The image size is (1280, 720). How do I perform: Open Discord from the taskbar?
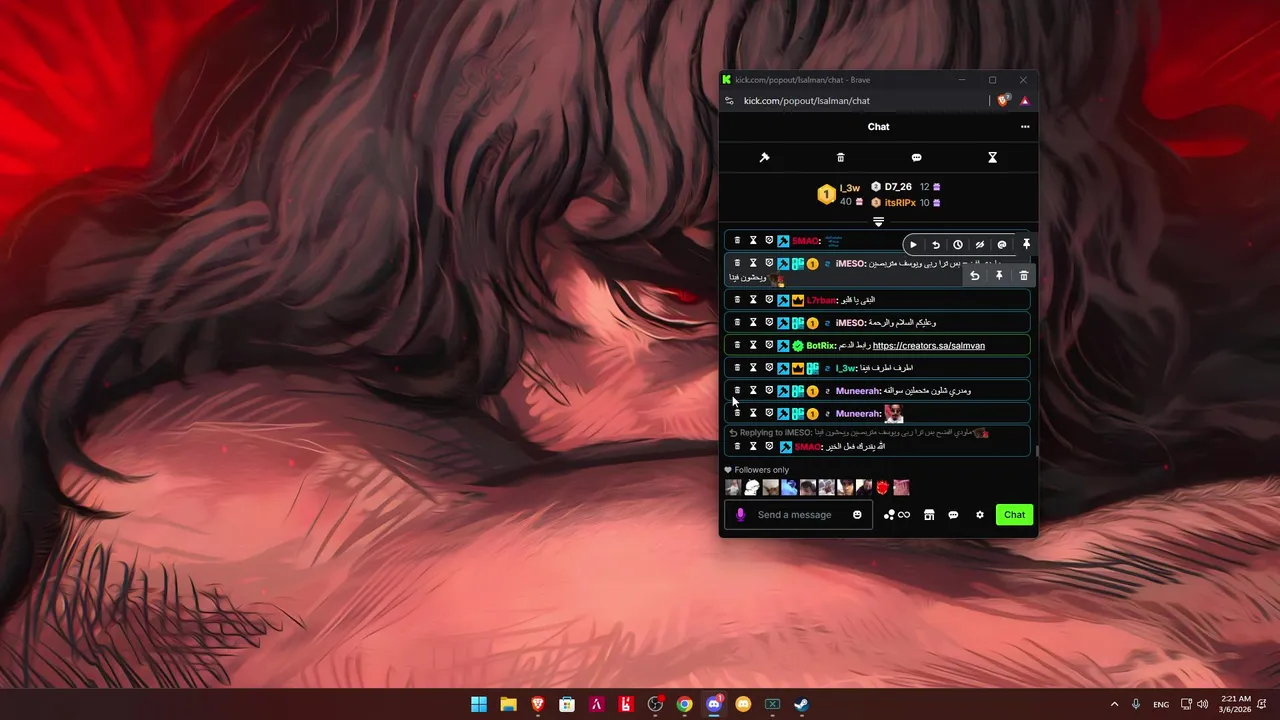click(714, 704)
